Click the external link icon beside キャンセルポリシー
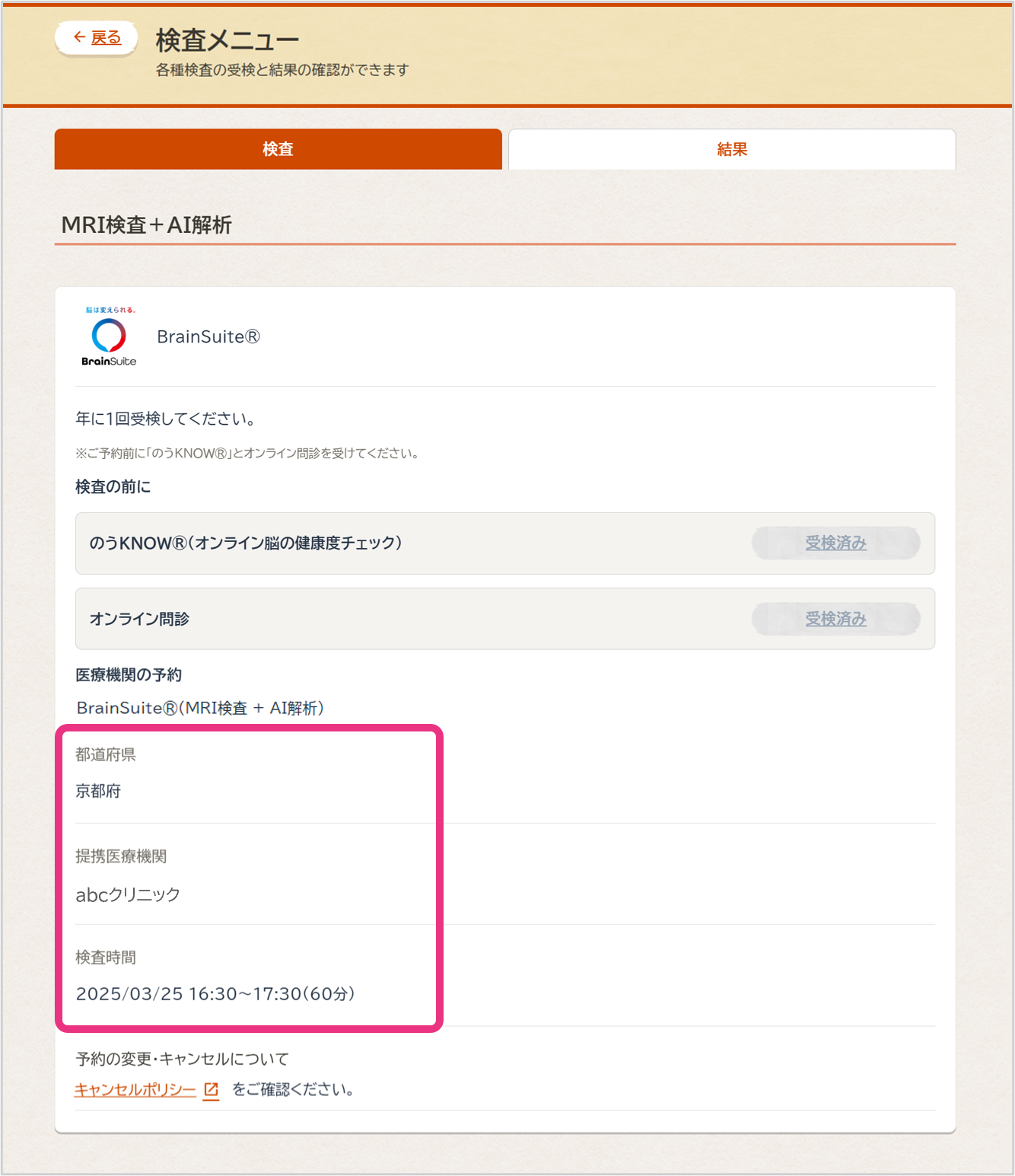The height and width of the screenshot is (1176, 1015). click(x=211, y=1090)
